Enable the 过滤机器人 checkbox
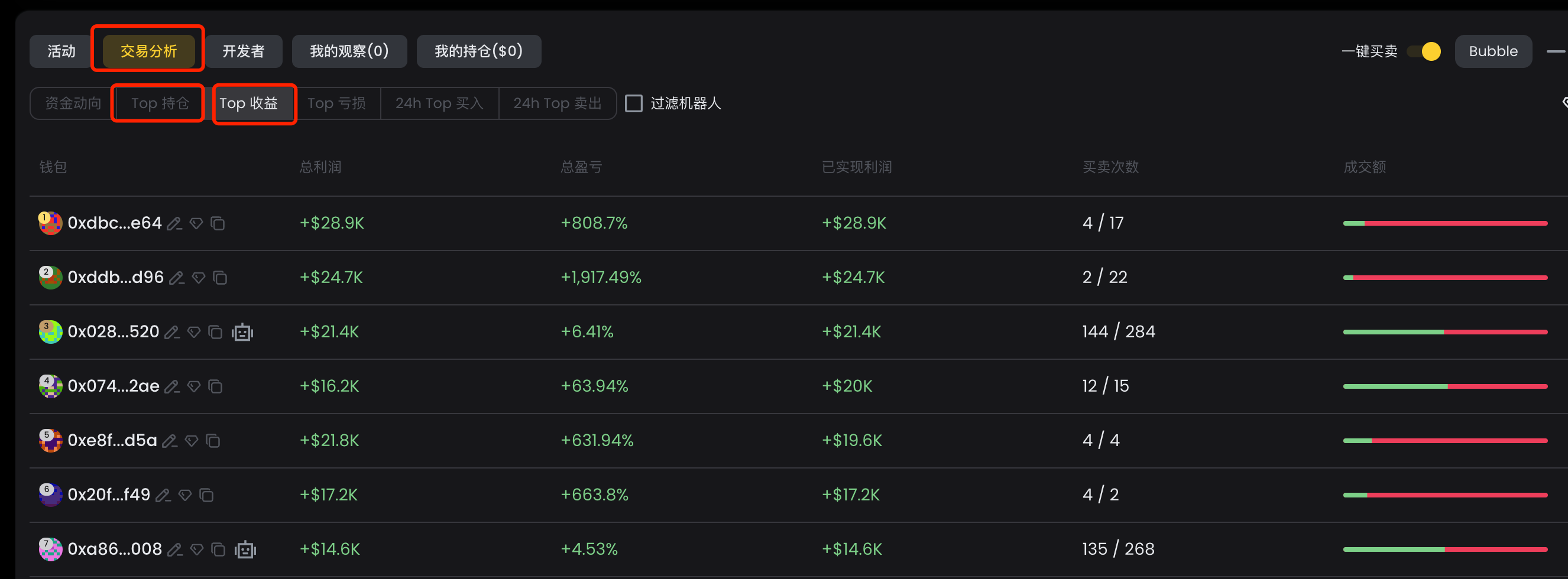The height and width of the screenshot is (579, 1568). pos(634,103)
